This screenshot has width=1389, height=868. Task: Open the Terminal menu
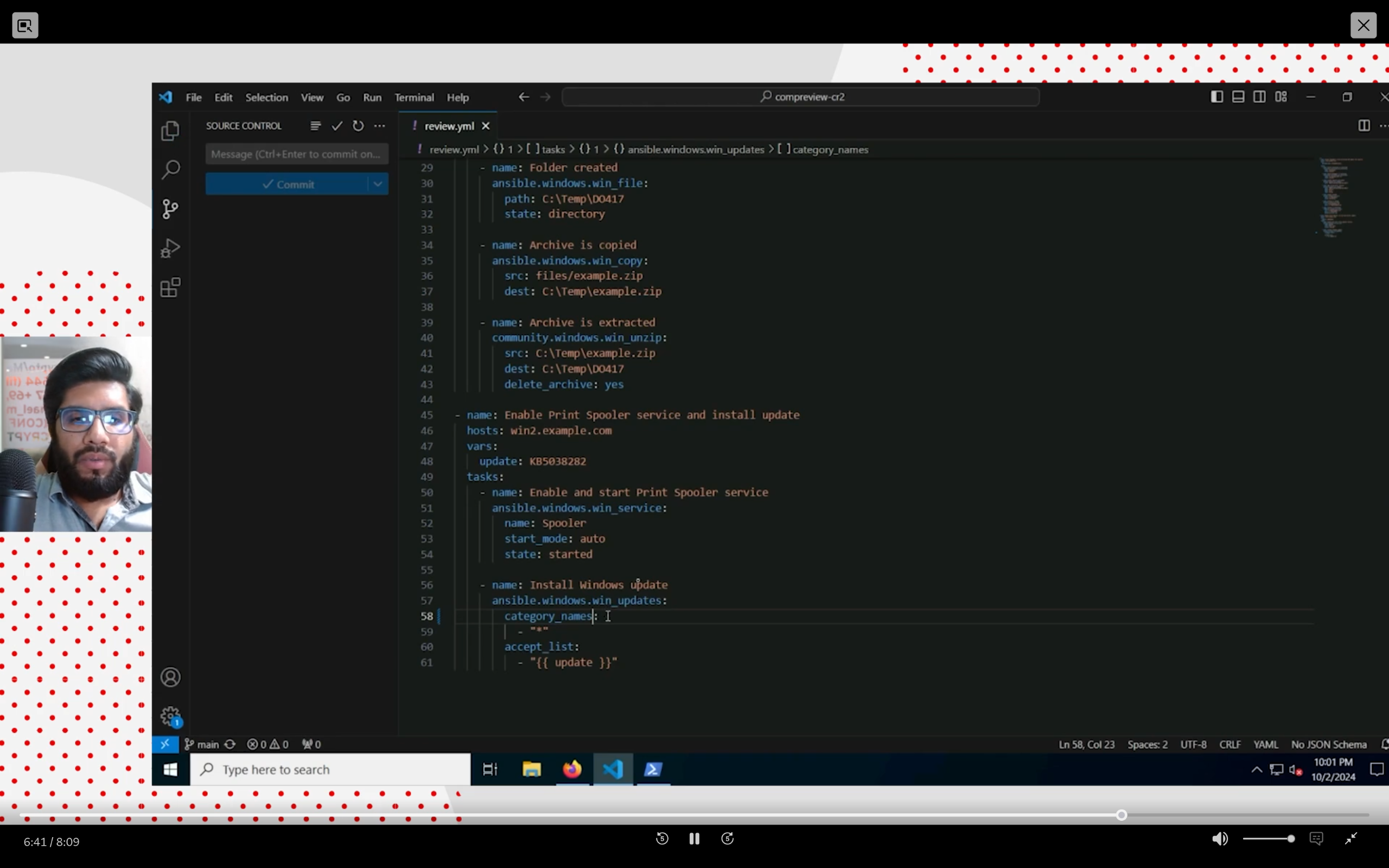(414, 98)
